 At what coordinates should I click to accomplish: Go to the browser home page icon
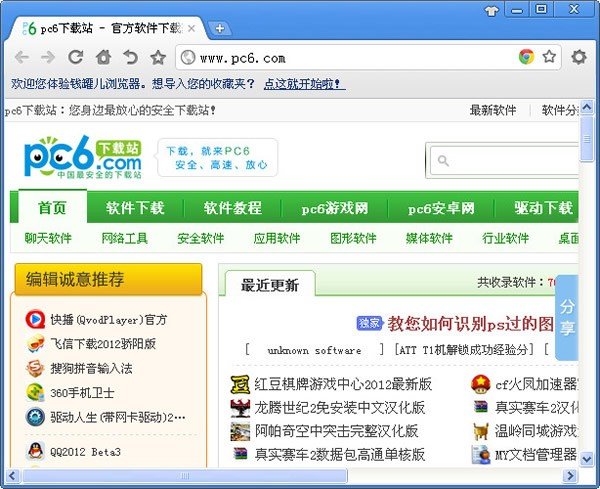[x=103, y=57]
